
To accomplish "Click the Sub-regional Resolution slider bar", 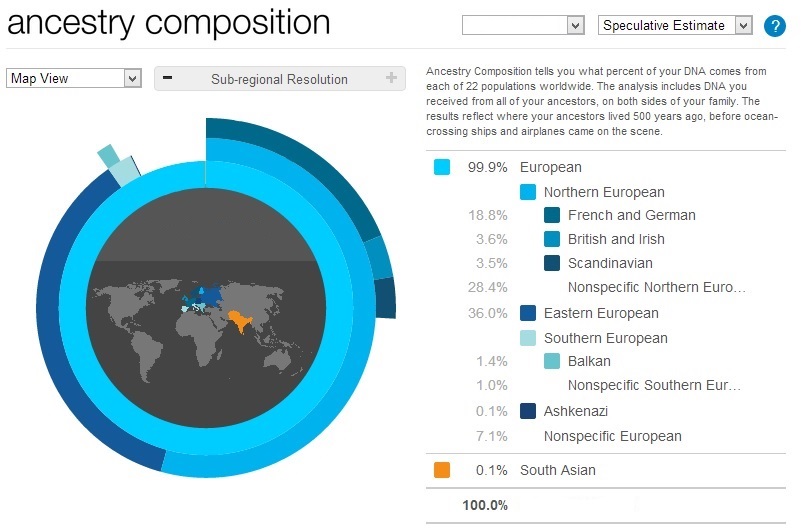I will tap(280, 79).
